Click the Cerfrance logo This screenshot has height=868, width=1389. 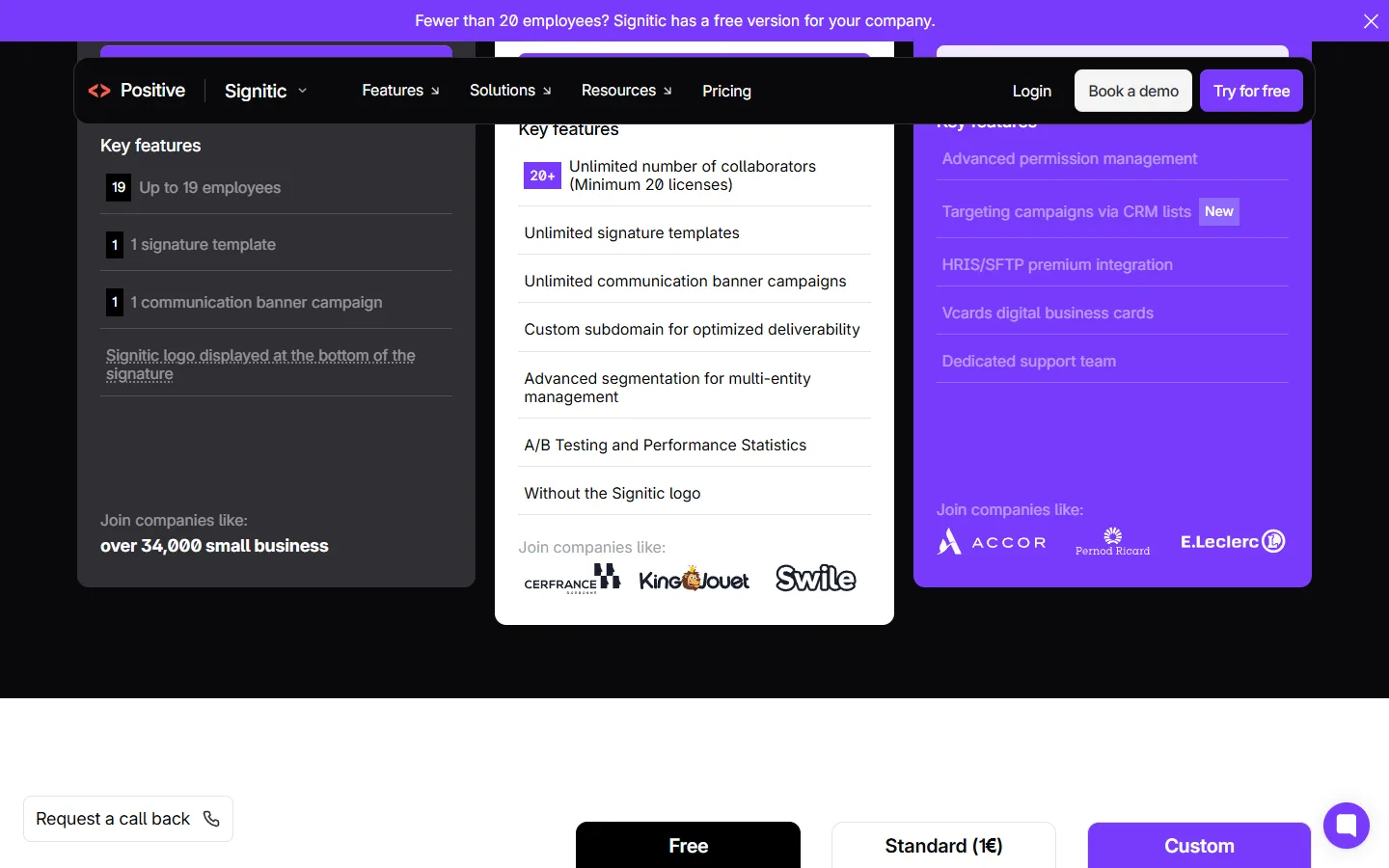[x=572, y=579]
